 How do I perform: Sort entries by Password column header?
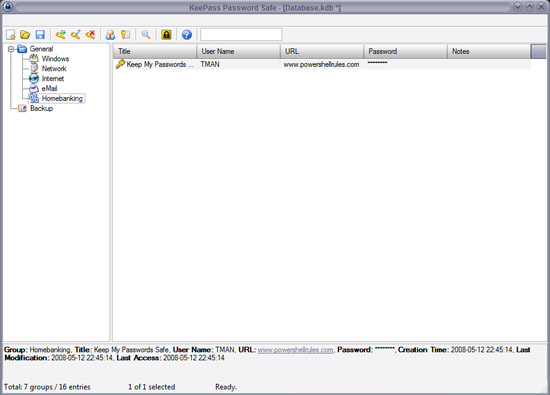[x=405, y=51]
